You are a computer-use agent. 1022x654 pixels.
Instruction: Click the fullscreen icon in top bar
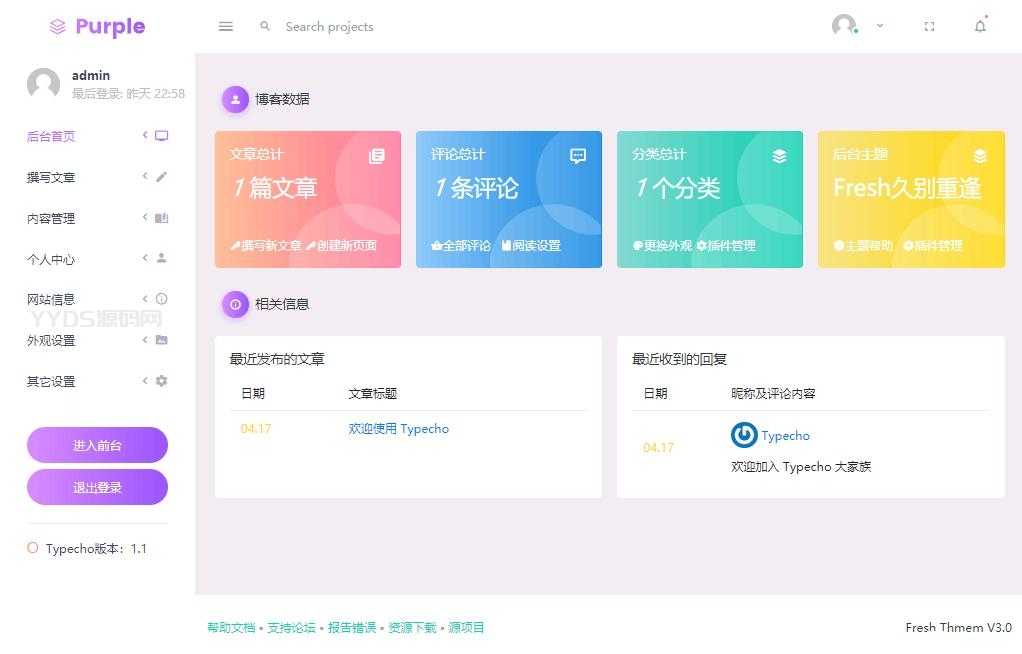click(929, 27)
